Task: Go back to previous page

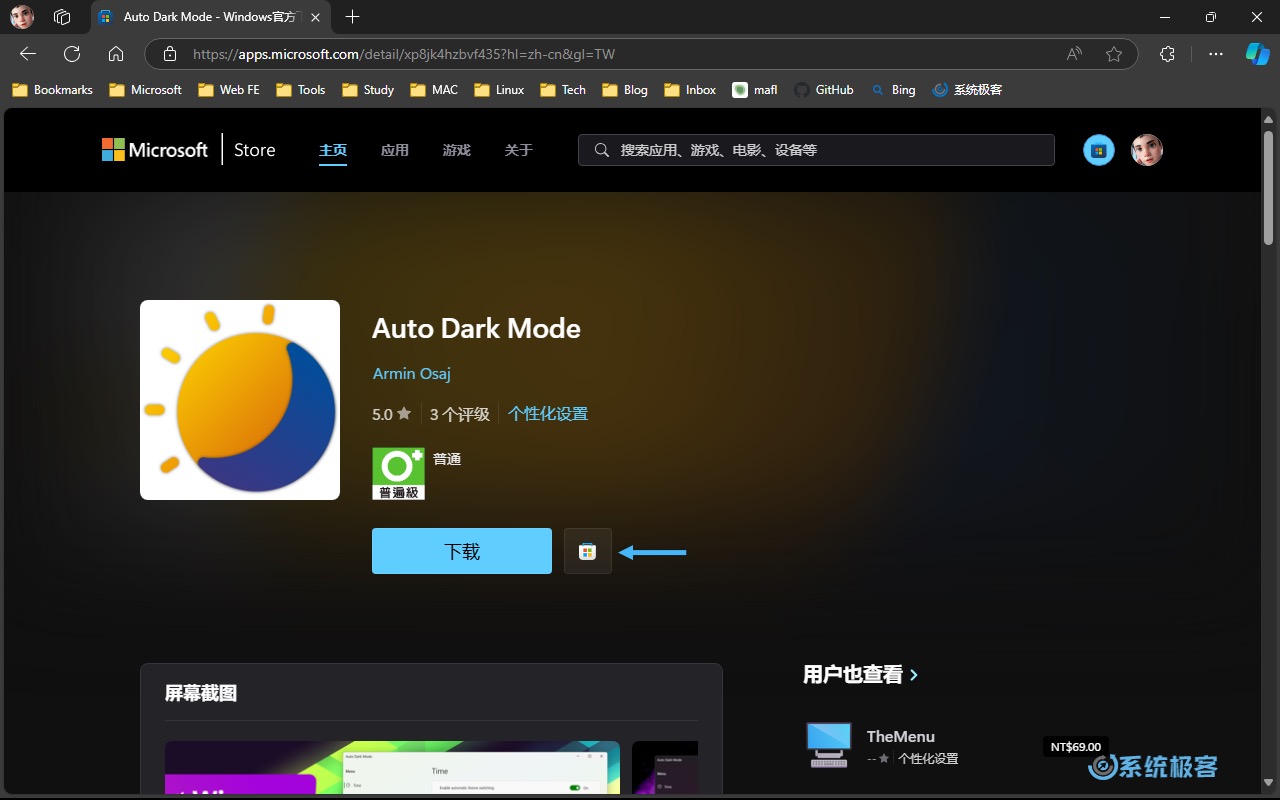Action: [28, 54]
